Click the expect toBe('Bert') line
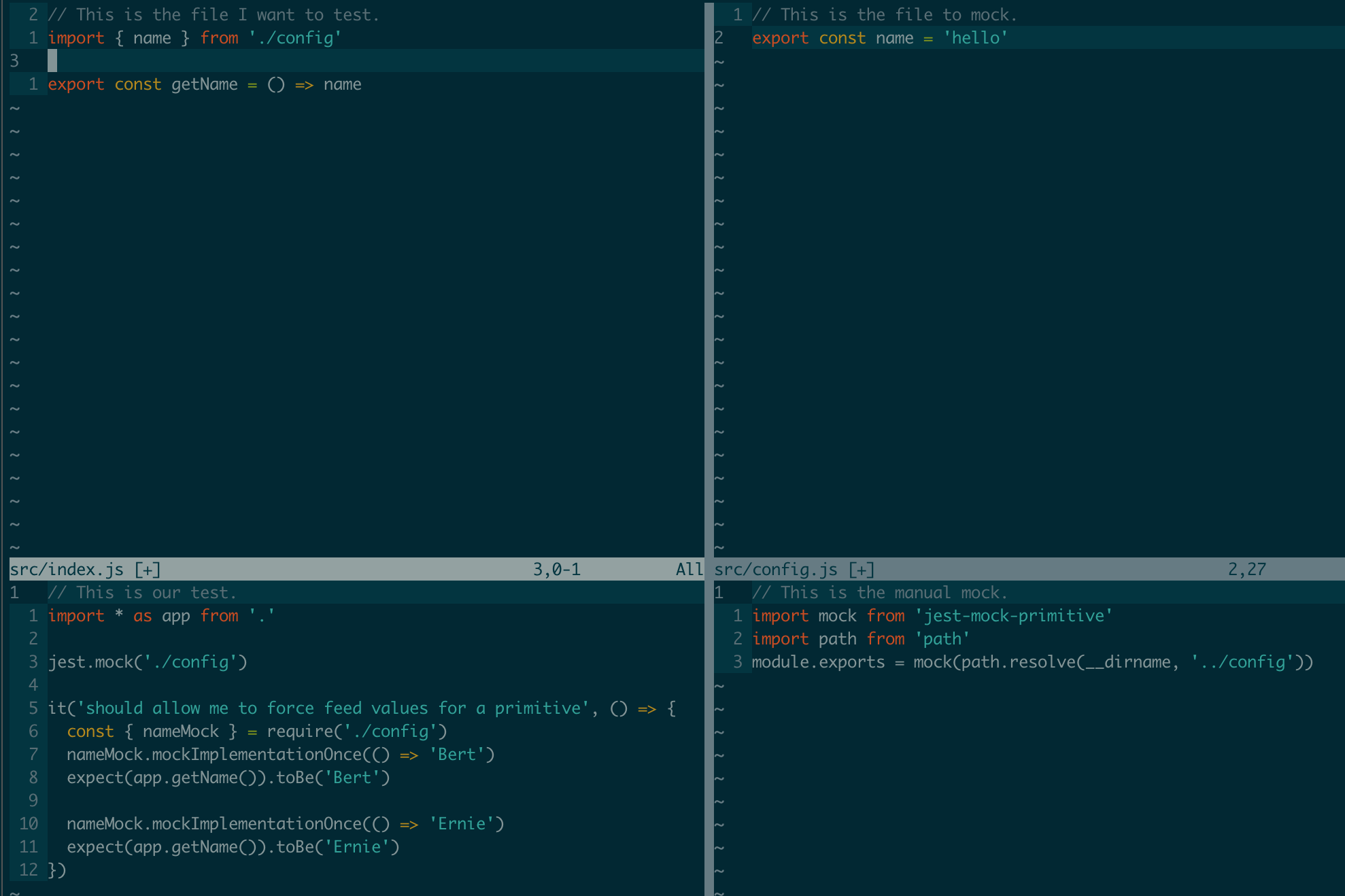 [x=228, y=777]
